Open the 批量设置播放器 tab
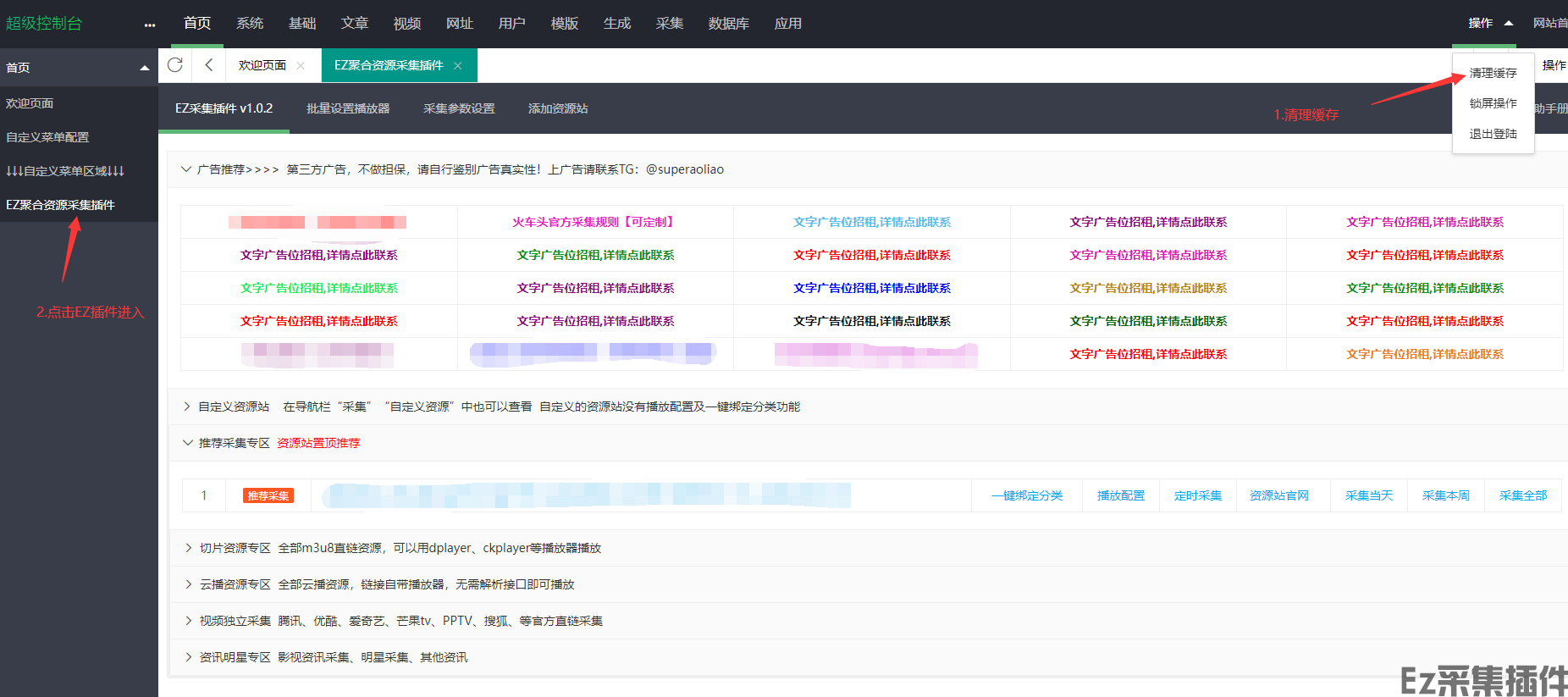This screenshot has height=697, width=1568. (x=348, y=108)
